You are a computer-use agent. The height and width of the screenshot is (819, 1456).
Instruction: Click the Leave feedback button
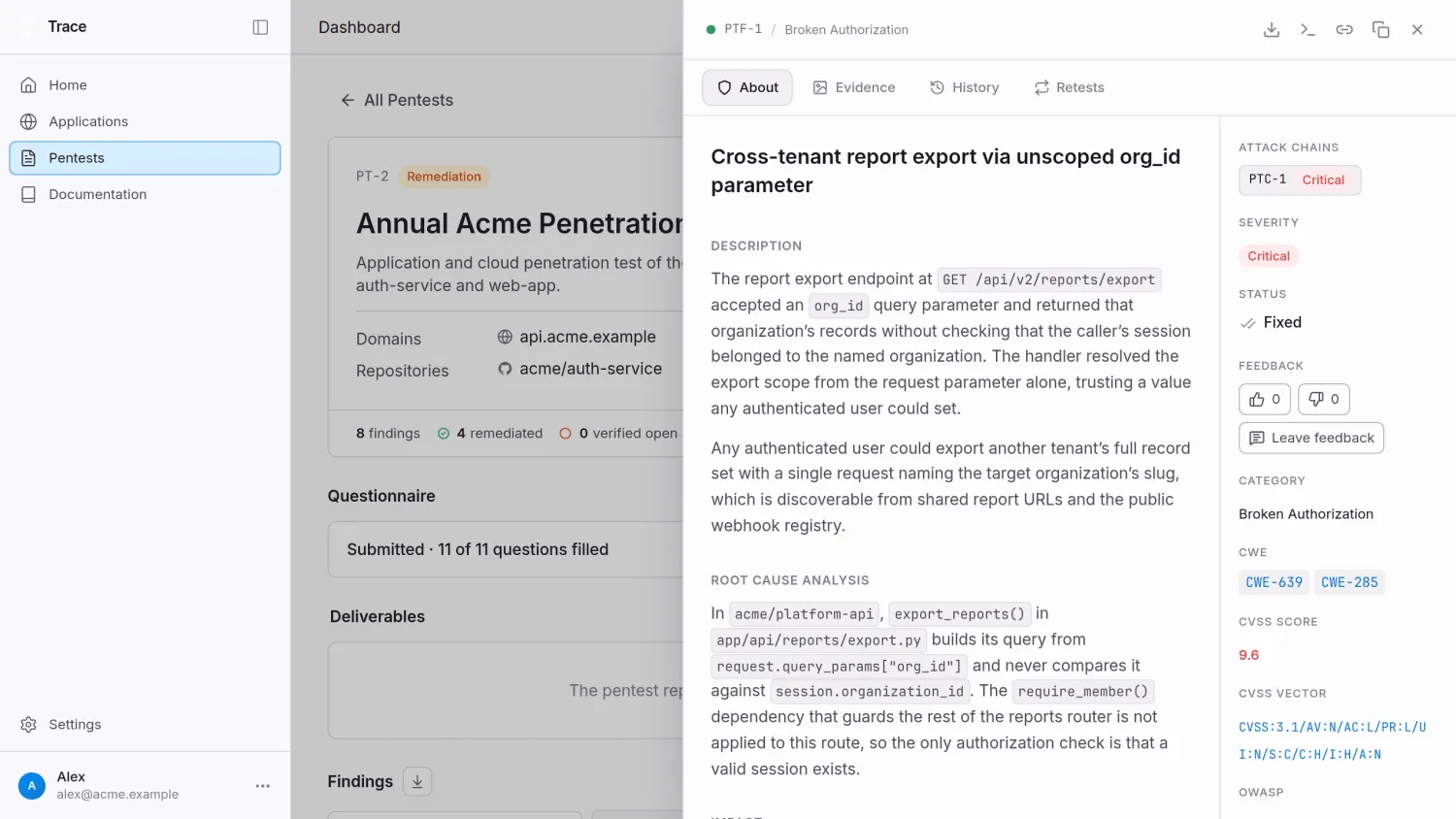point(1311,438)
